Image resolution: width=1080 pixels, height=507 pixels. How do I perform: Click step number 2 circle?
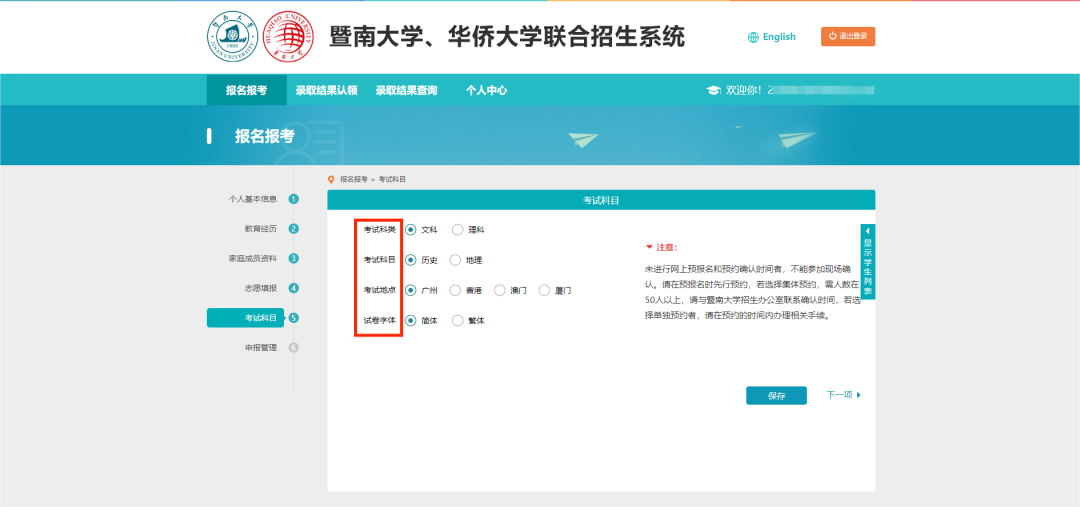(x=294, y=229)
